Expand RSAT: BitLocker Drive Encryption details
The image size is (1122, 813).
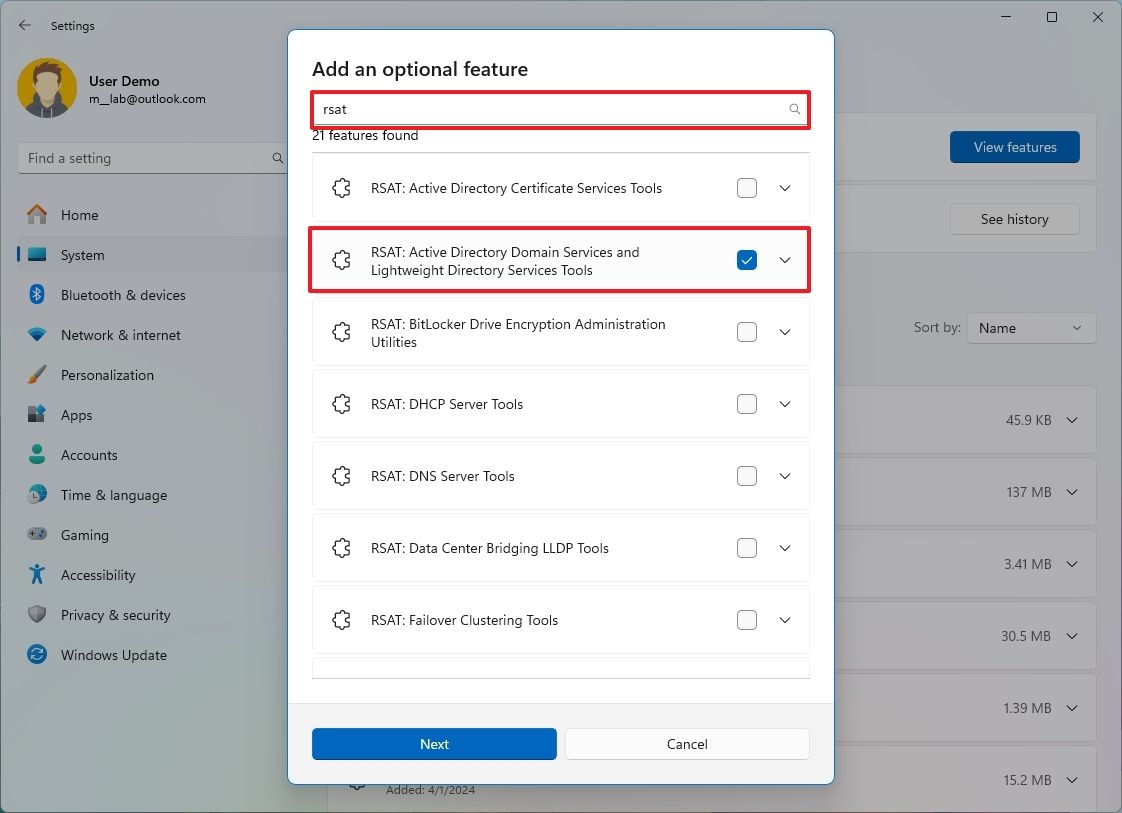pos(785,332)
